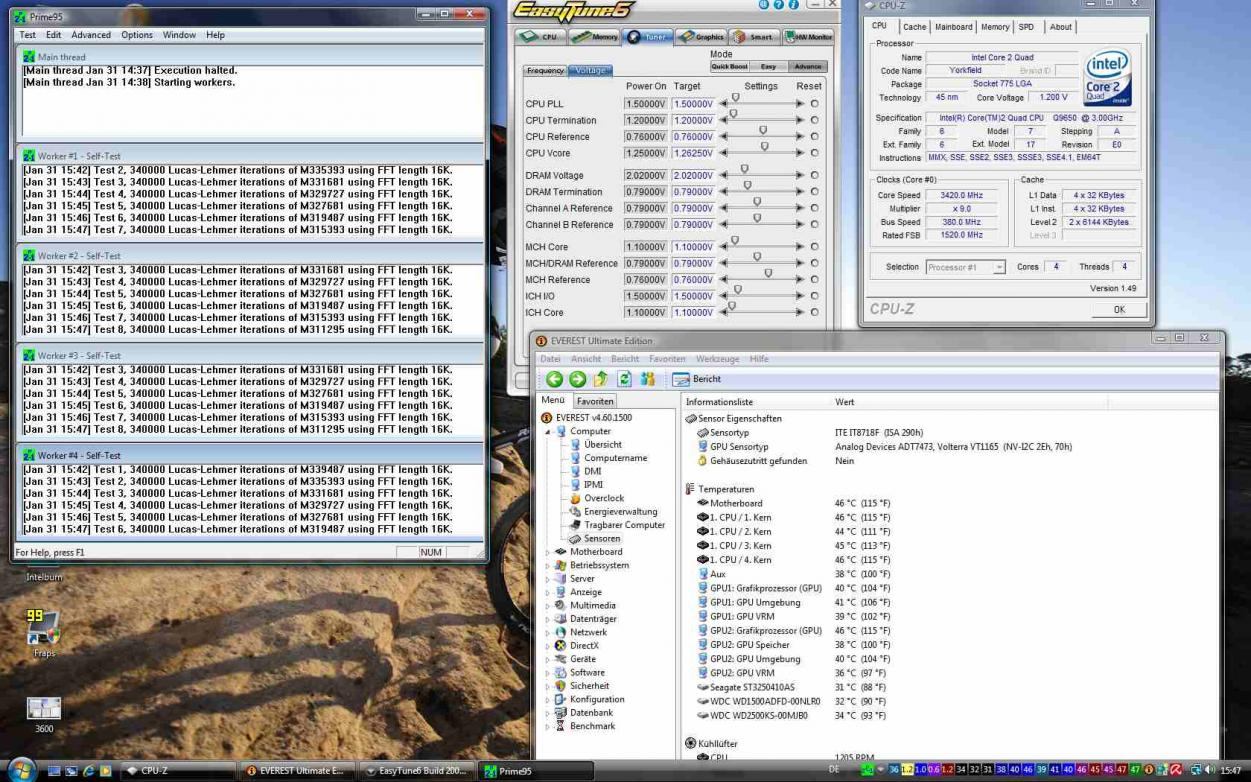
Task: Click MCH Reference slider thumb
Action: point(768,273)
